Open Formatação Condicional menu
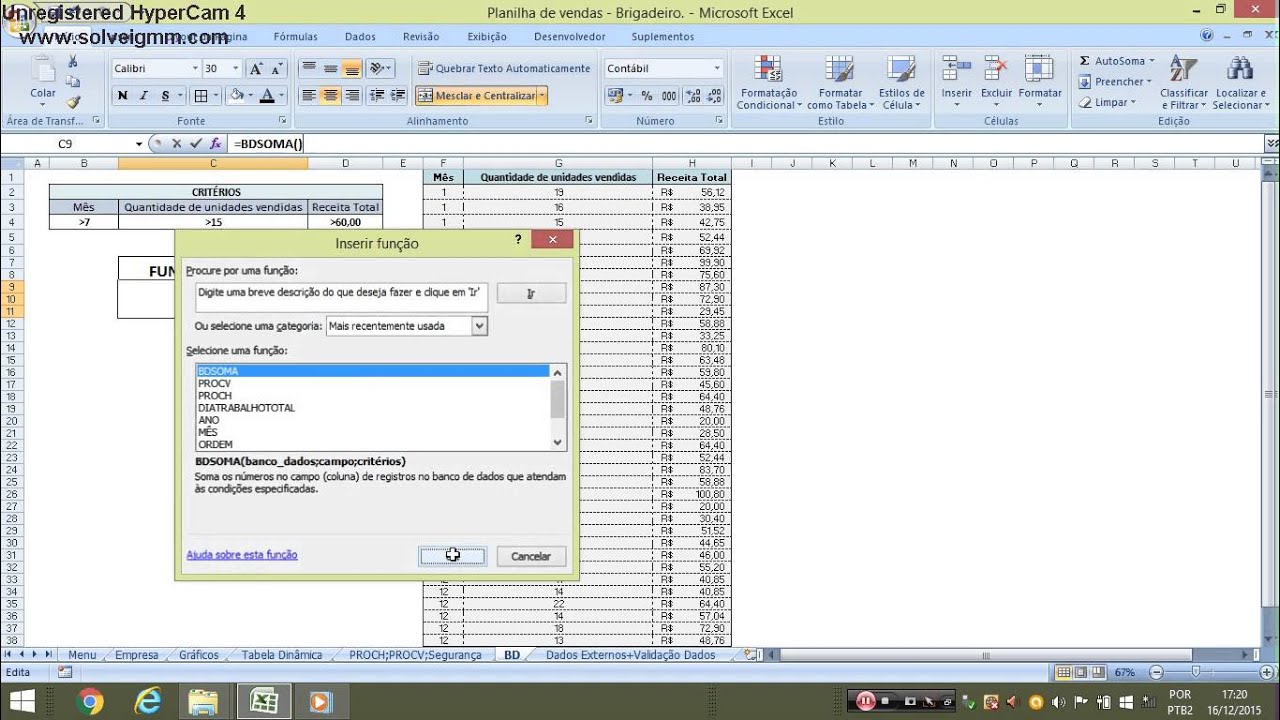 [x=768, y=82]
